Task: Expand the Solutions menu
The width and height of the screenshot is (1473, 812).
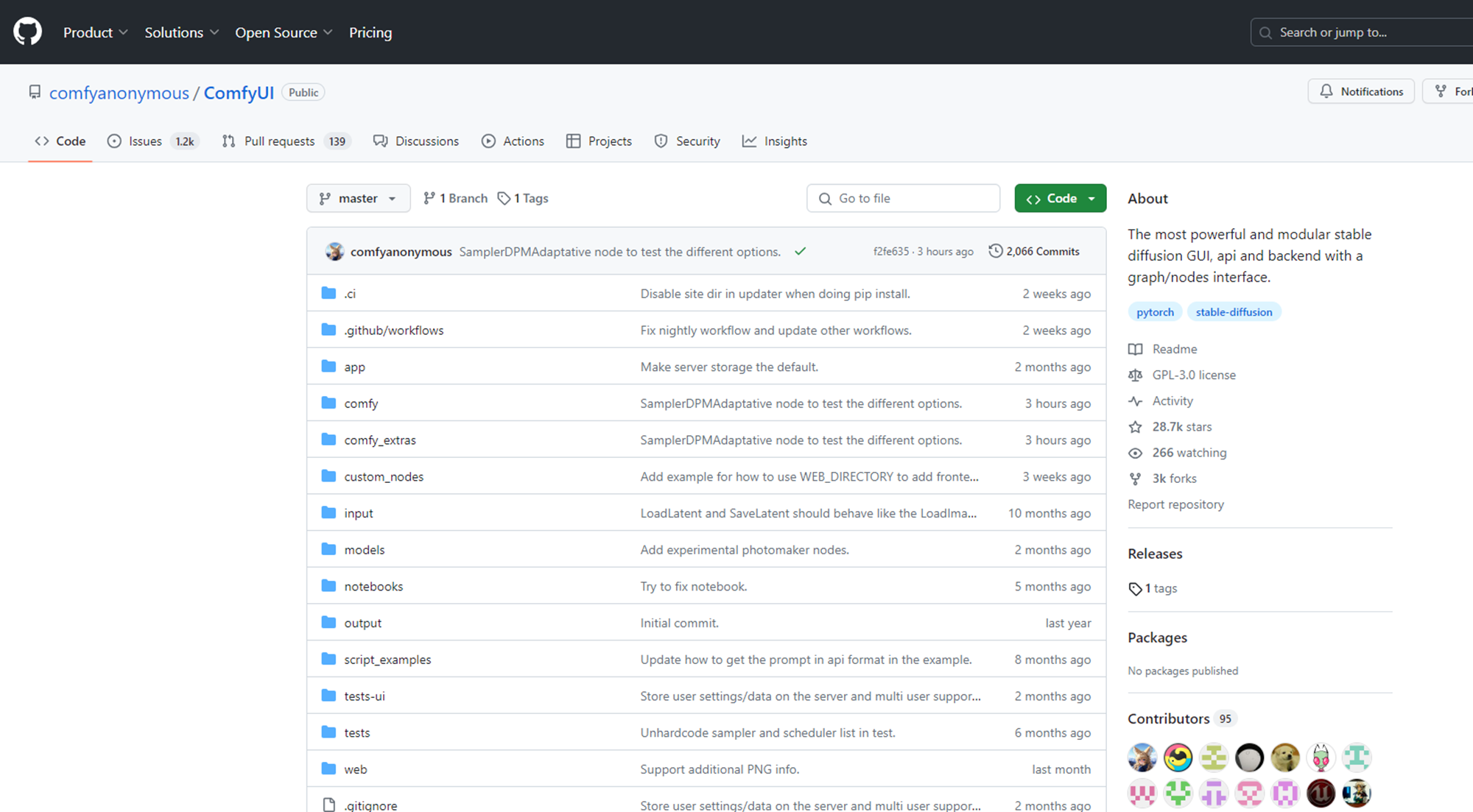Action: (181, 32)
